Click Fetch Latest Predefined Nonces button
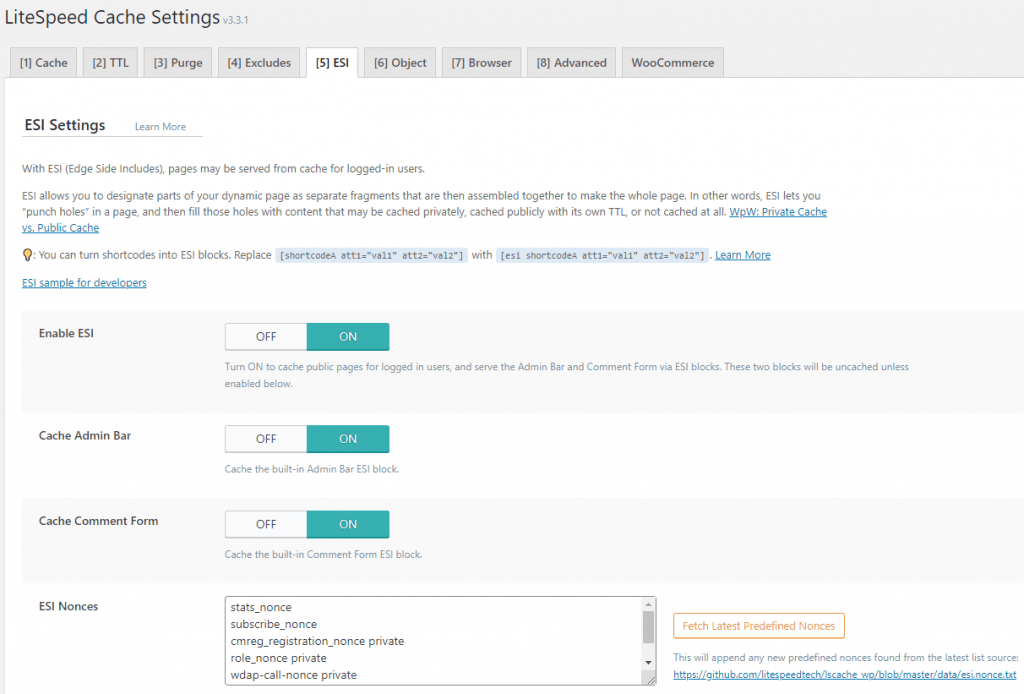Screen dimensions: 1024x694 tap(758, 626)
